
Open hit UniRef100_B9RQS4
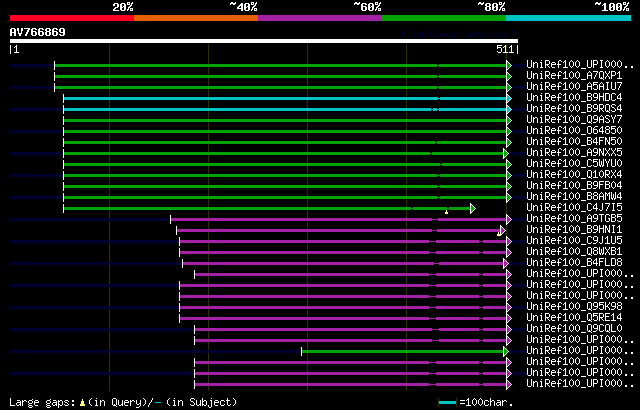574,109
